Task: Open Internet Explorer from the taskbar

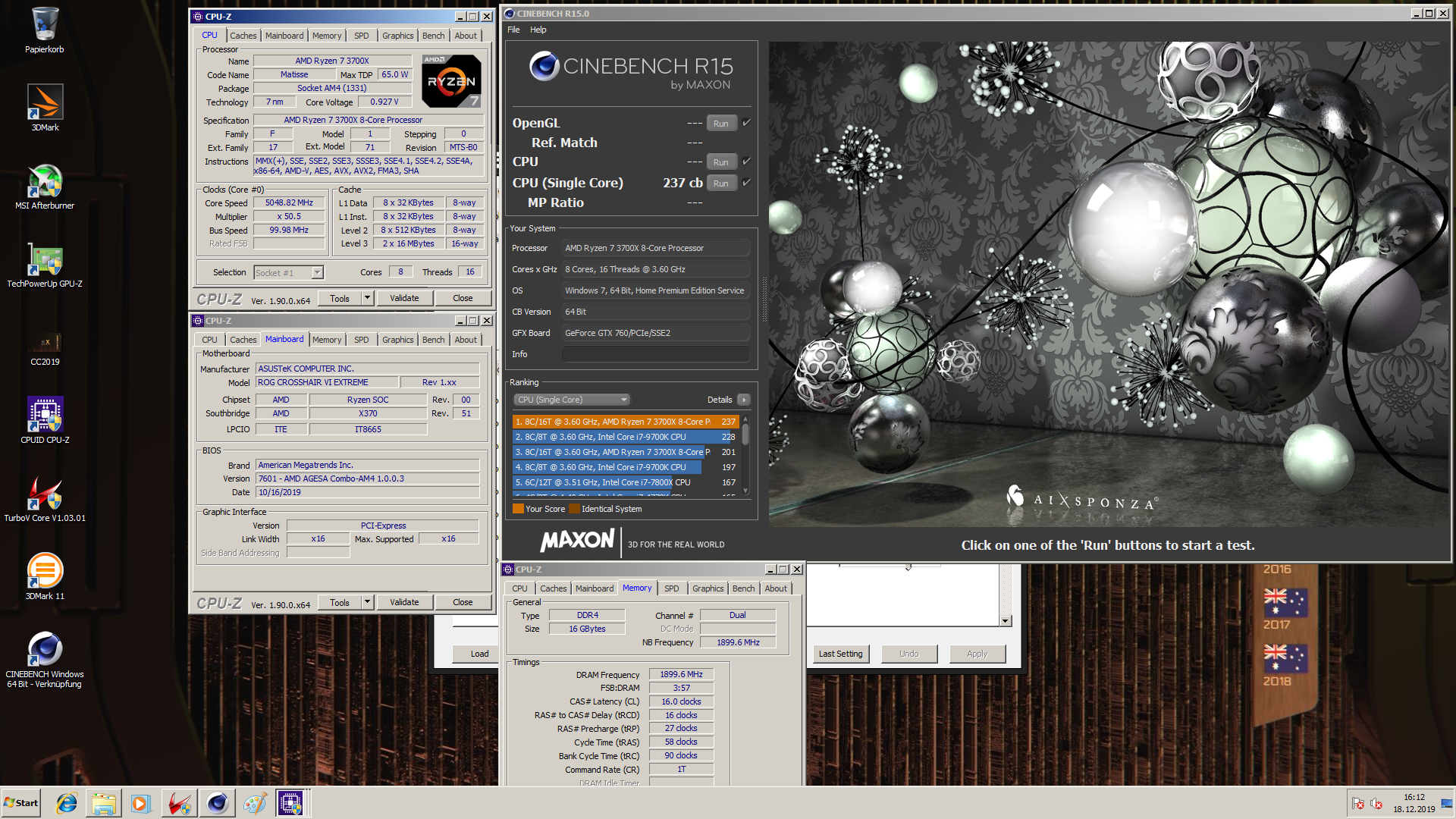Action: click(67, 803)
